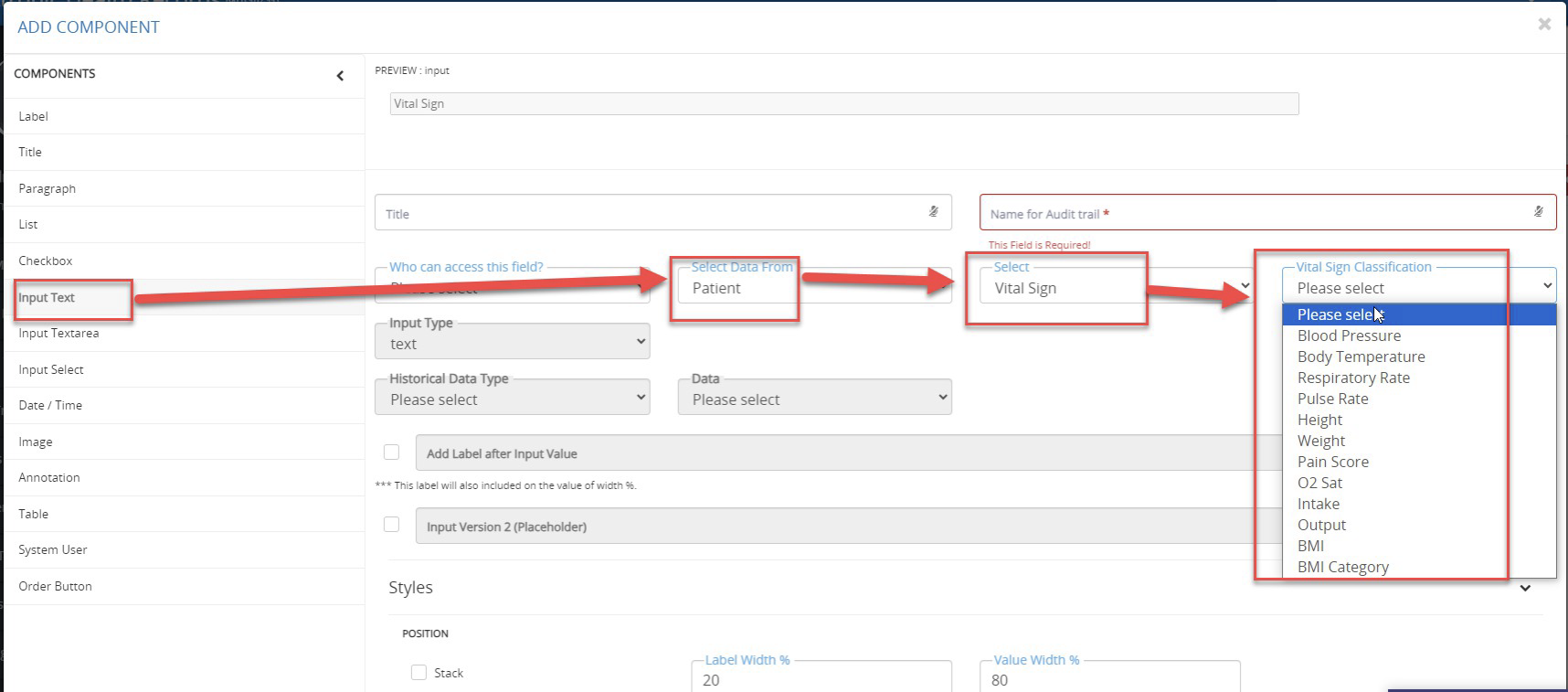Image resolution: width=1568 pixels, height=692 pixels.
Task: Open the Input Type dropdown
Action: click(x=512, y=343)
